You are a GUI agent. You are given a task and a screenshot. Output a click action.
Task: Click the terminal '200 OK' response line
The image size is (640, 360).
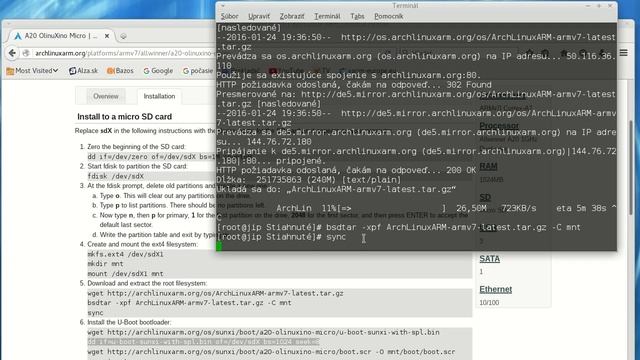click(x=346, y=170)
